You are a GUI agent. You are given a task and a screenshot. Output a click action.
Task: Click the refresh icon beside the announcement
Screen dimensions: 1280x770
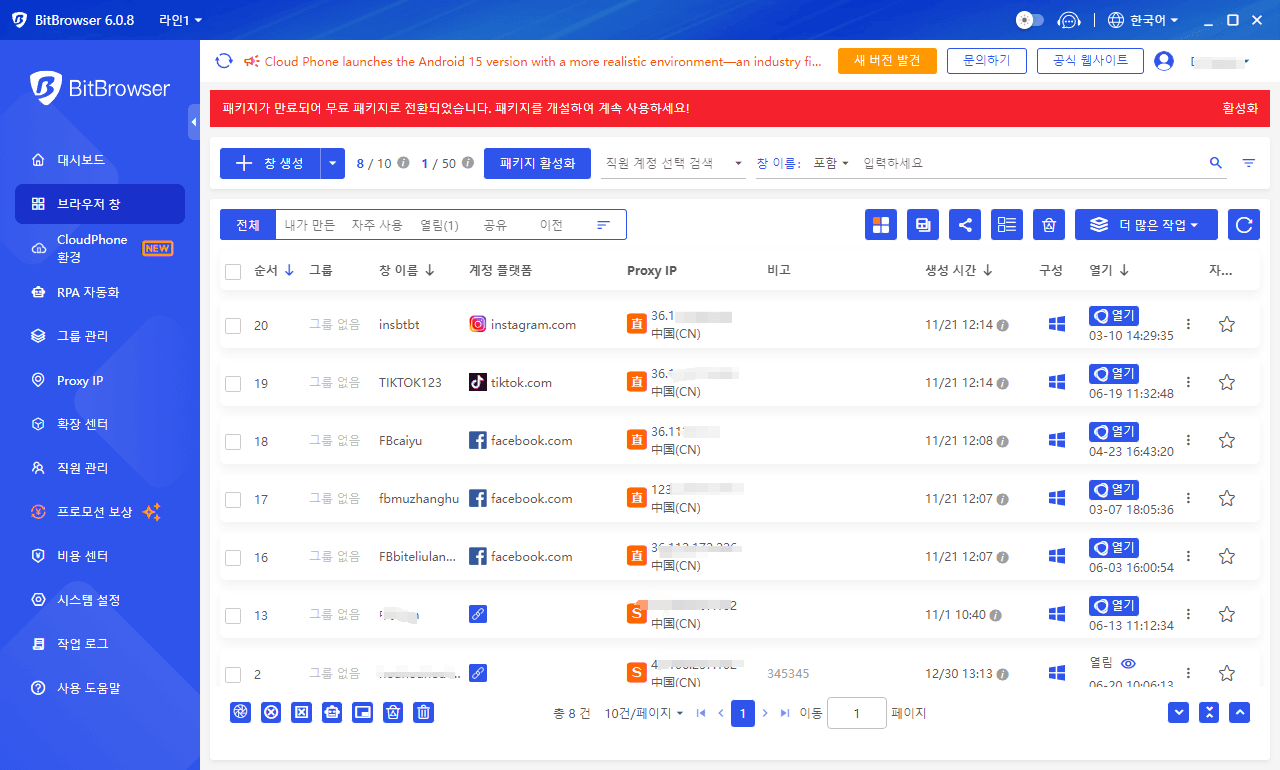click(224, 61)
